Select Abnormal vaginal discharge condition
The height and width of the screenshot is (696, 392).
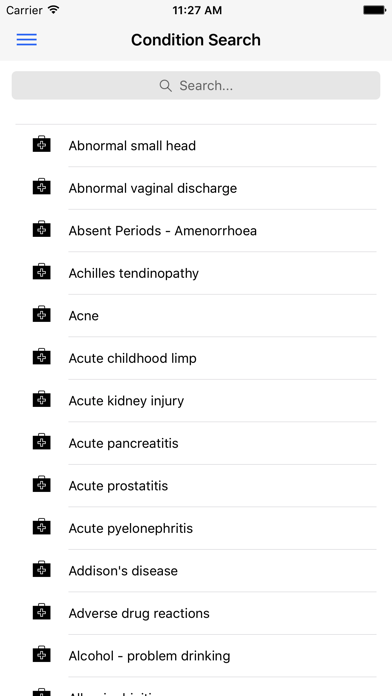196,188
